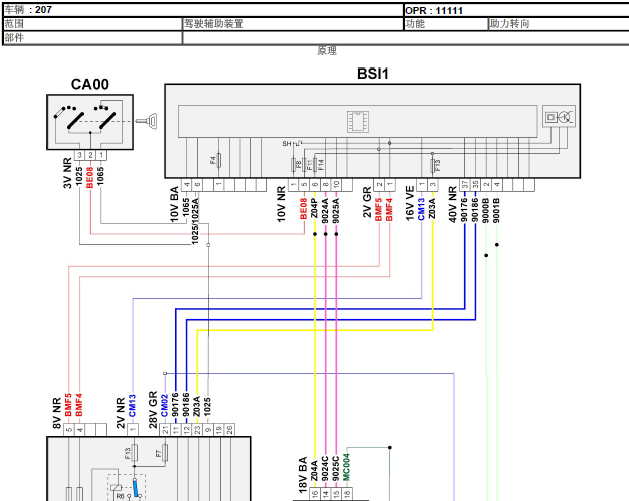The height and width of the screenshot is (501, 629).
Task: Click the vehicle 207 header cell
Action: pyautogui.click(x=203, y=10)
